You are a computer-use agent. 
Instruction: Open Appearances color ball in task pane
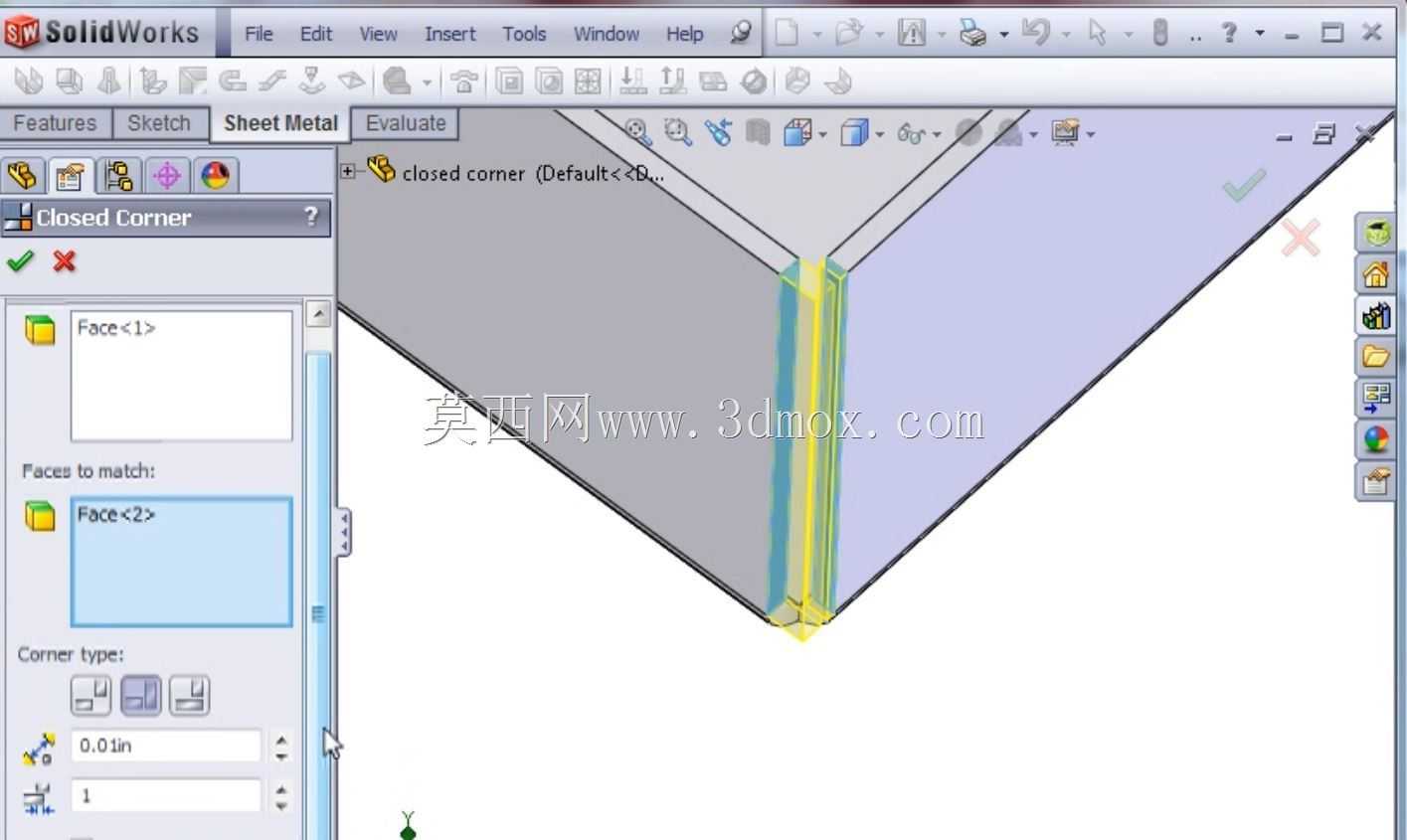(1376, 439)
